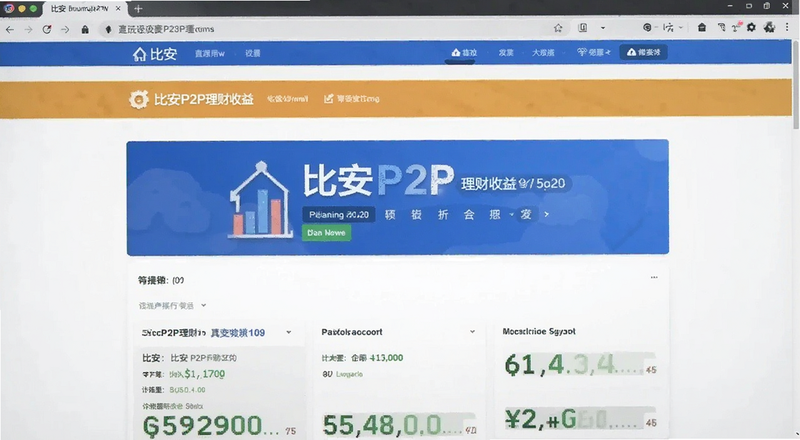Close the 比安 browser tab

click(118, 9)
